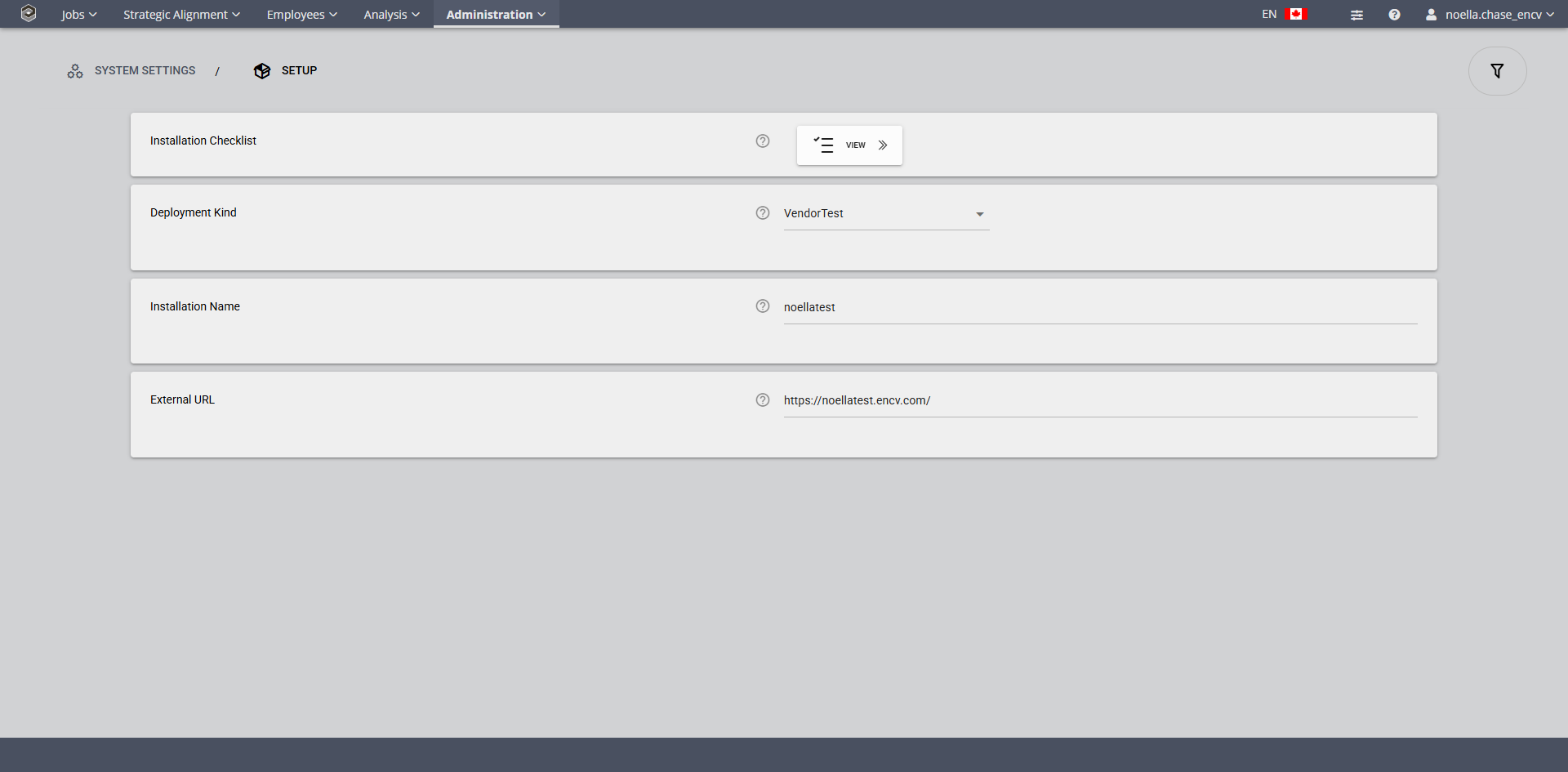Click the question mark help icon in the header
Image resolution: width=1568 pixels, height=772 pixels.
[x=1394, y=14]
